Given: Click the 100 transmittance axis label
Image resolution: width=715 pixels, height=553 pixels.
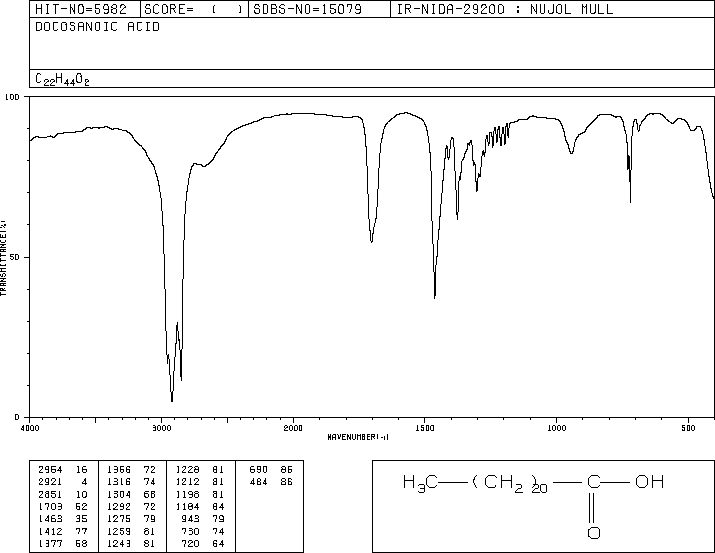Looking at the screenshot, I should (12, 97).
